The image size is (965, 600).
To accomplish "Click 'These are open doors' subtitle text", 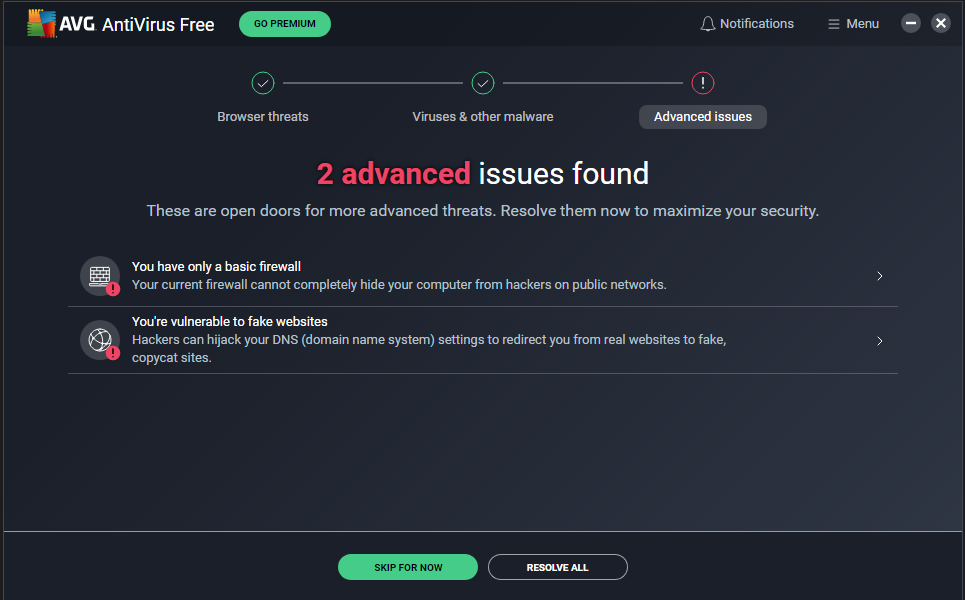I will pos(483,211).
